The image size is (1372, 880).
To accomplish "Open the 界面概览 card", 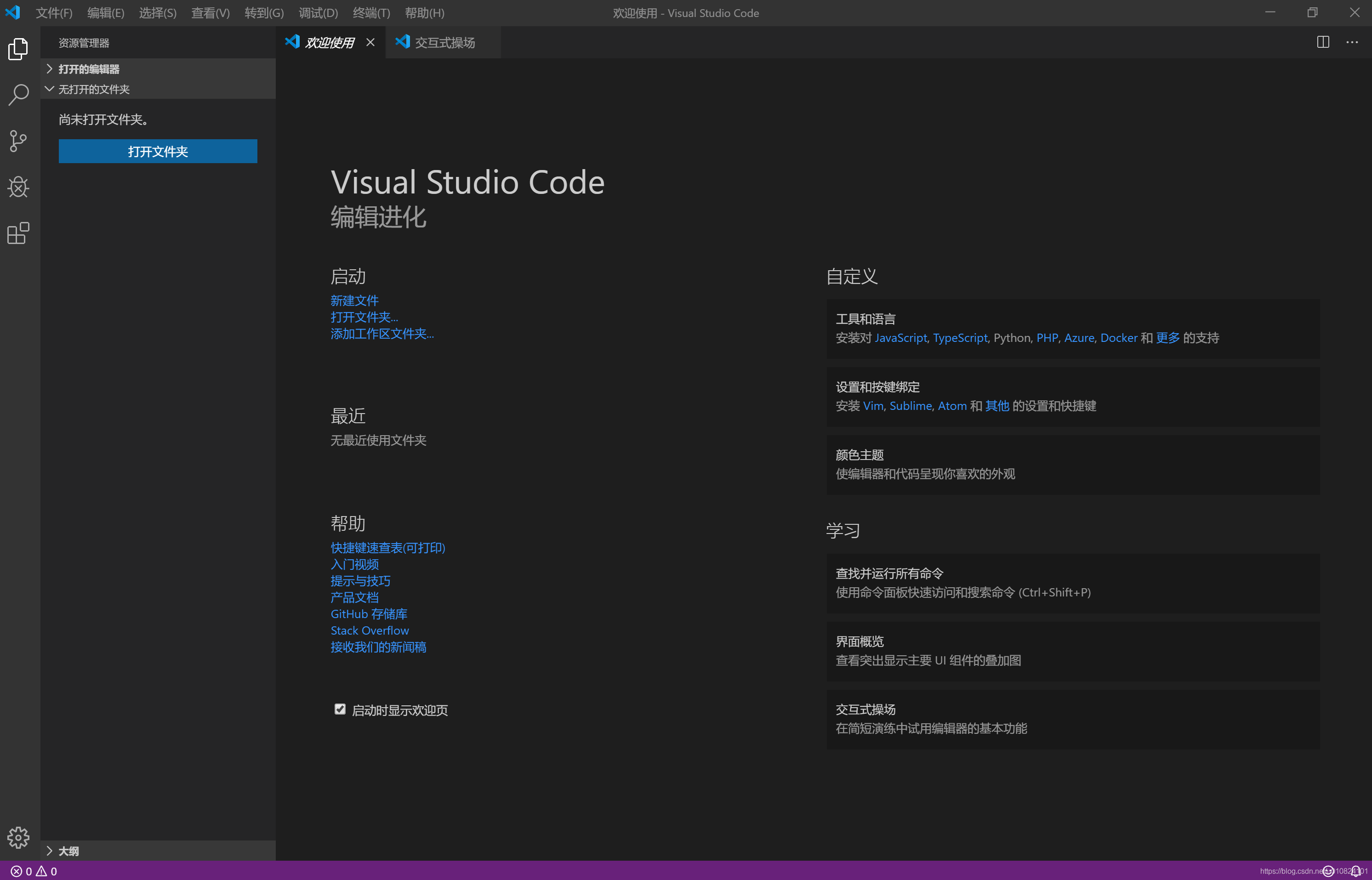I will tap(1073, 651).
